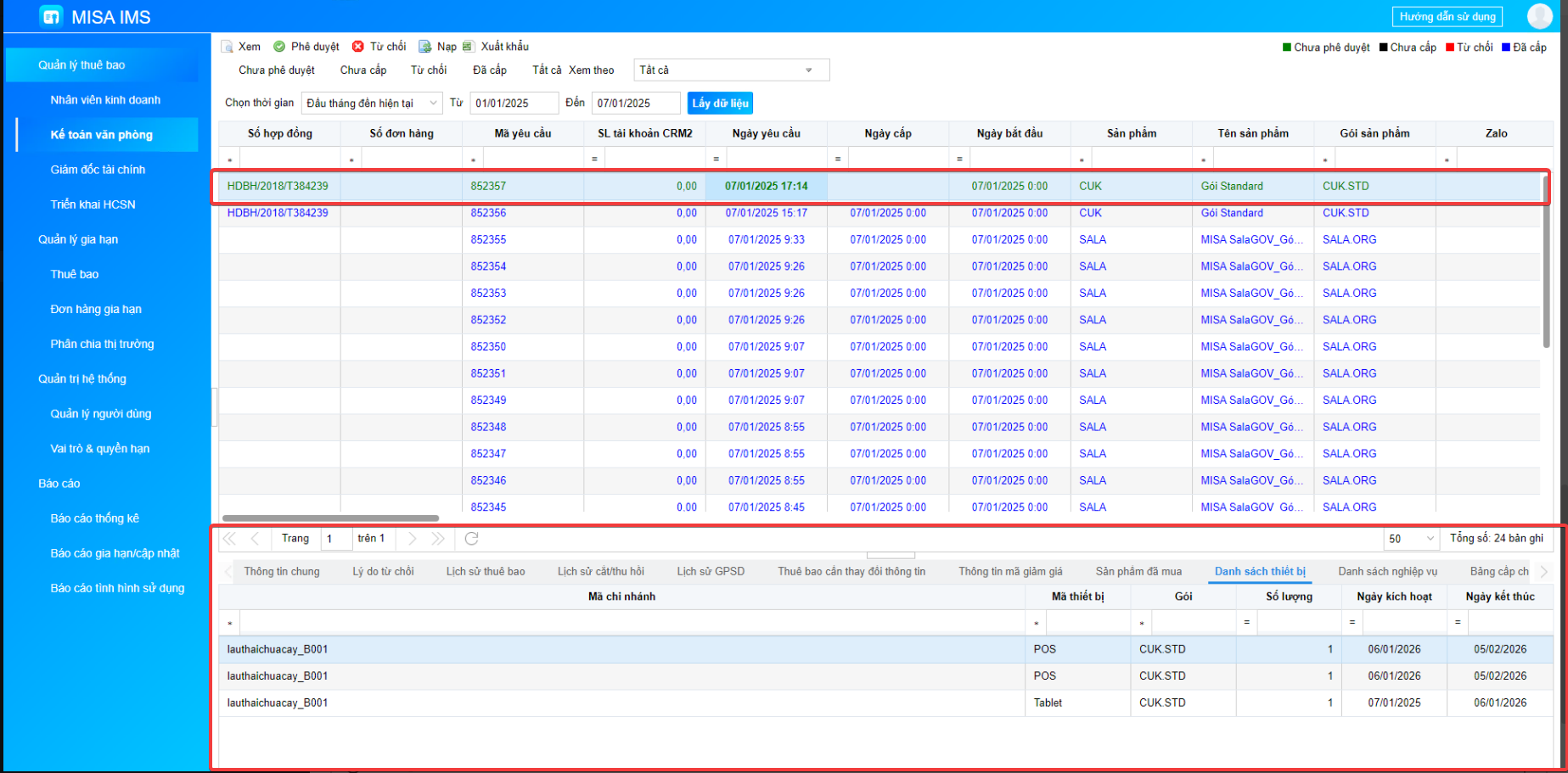The width and height of the screenshot is (1568, 773).
Task: Go to last page pagination icon
Action: [x=437, y=539]
